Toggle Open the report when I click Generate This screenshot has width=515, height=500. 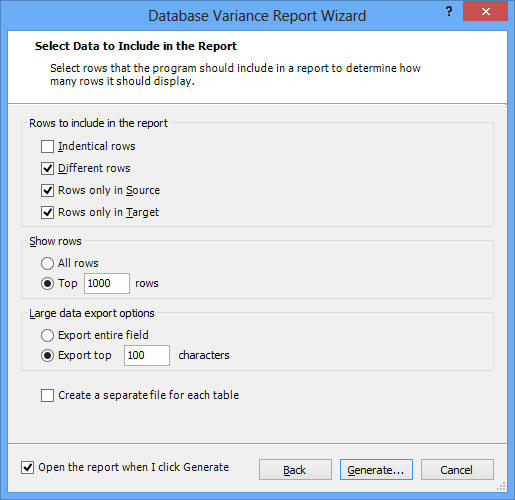pyautogui.click(x=27, y=467)
